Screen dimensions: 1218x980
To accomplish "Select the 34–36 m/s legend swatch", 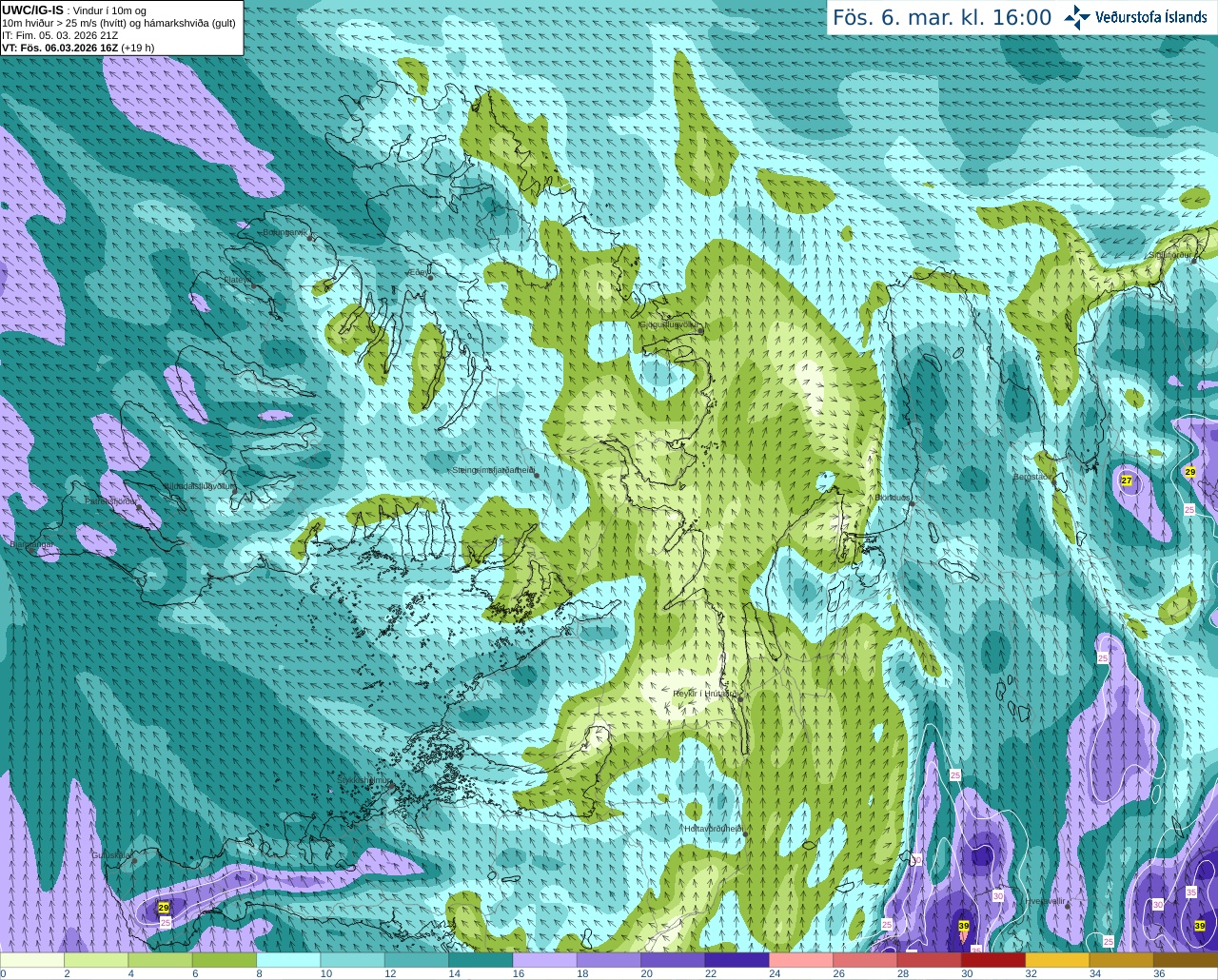I will pos(1121,960).
